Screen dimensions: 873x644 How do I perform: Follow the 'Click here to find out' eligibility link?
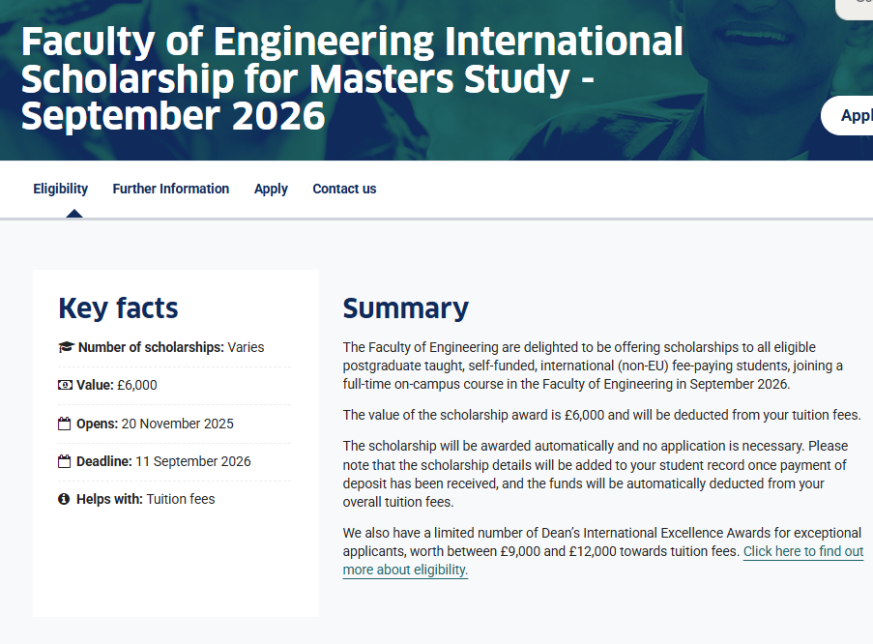point(802,552)
